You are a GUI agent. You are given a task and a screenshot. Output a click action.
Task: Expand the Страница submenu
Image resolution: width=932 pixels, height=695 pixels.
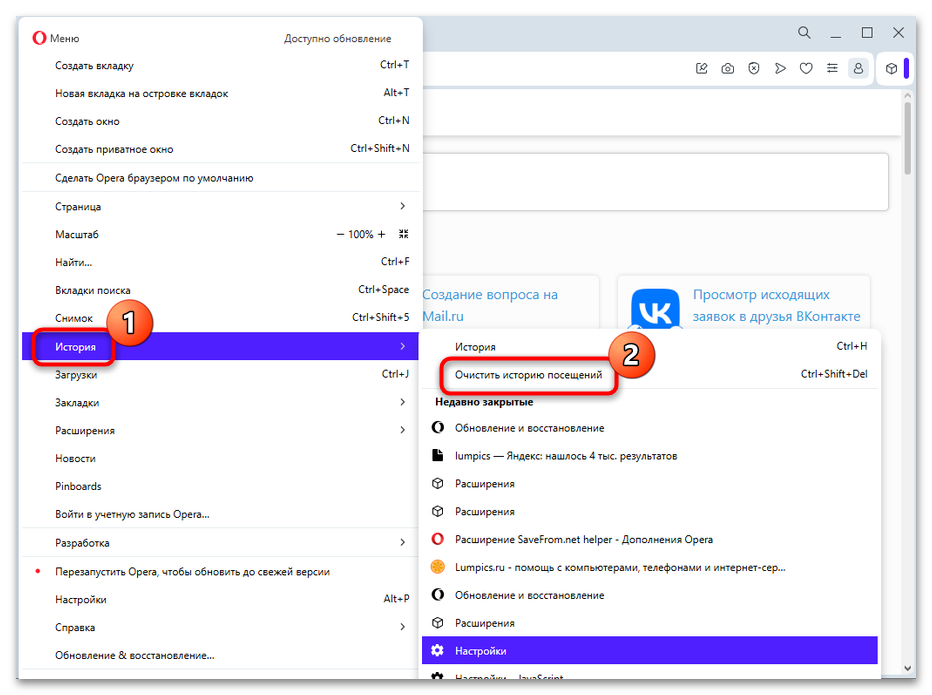[220, 206]
